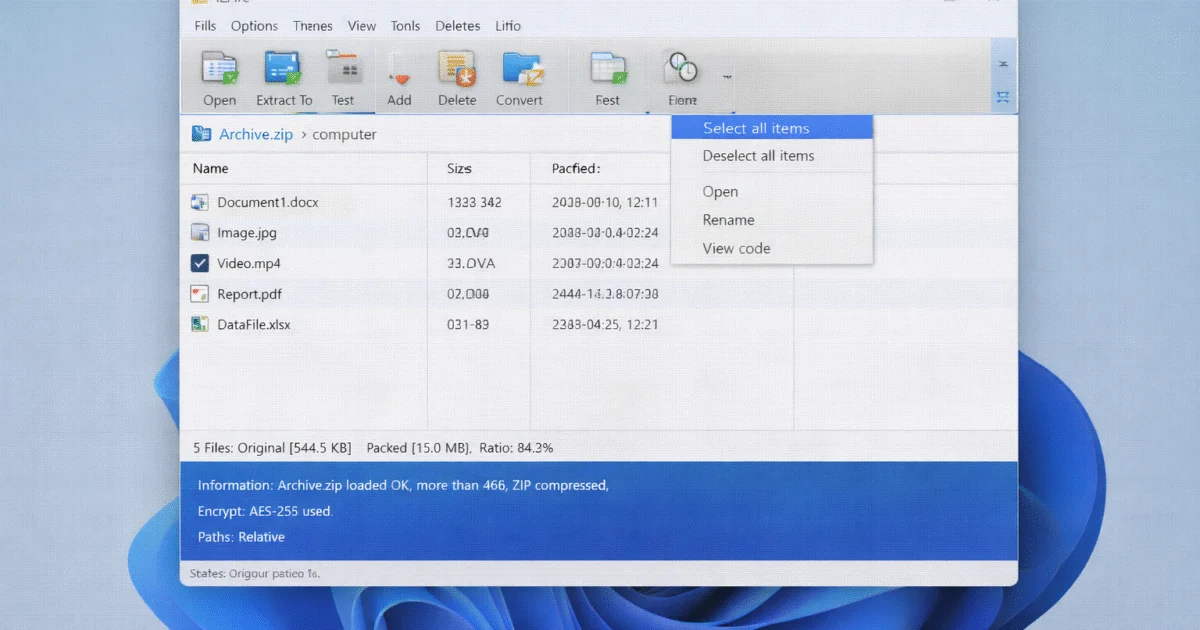Uncheck the Video.mp4 checkbox

pos(199,264)
